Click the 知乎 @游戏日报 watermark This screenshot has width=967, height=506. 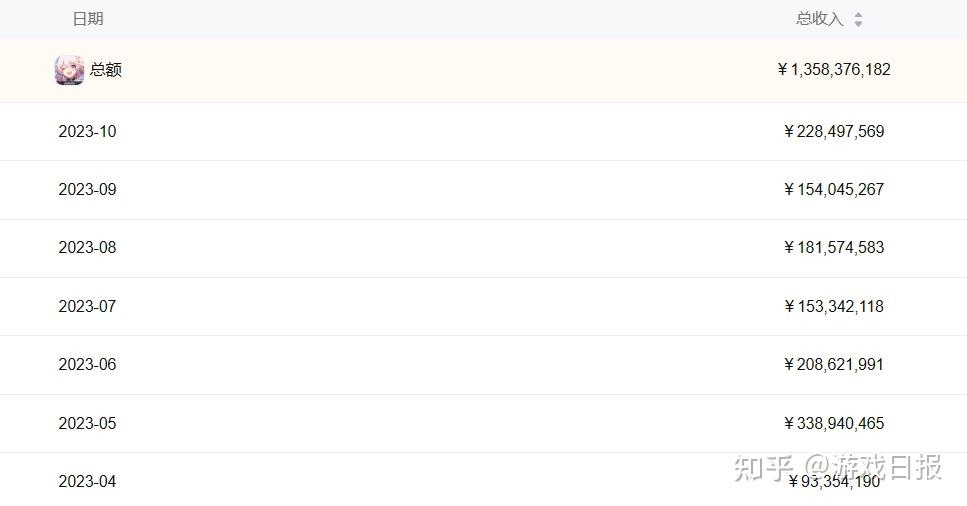[x=838, y=466]
